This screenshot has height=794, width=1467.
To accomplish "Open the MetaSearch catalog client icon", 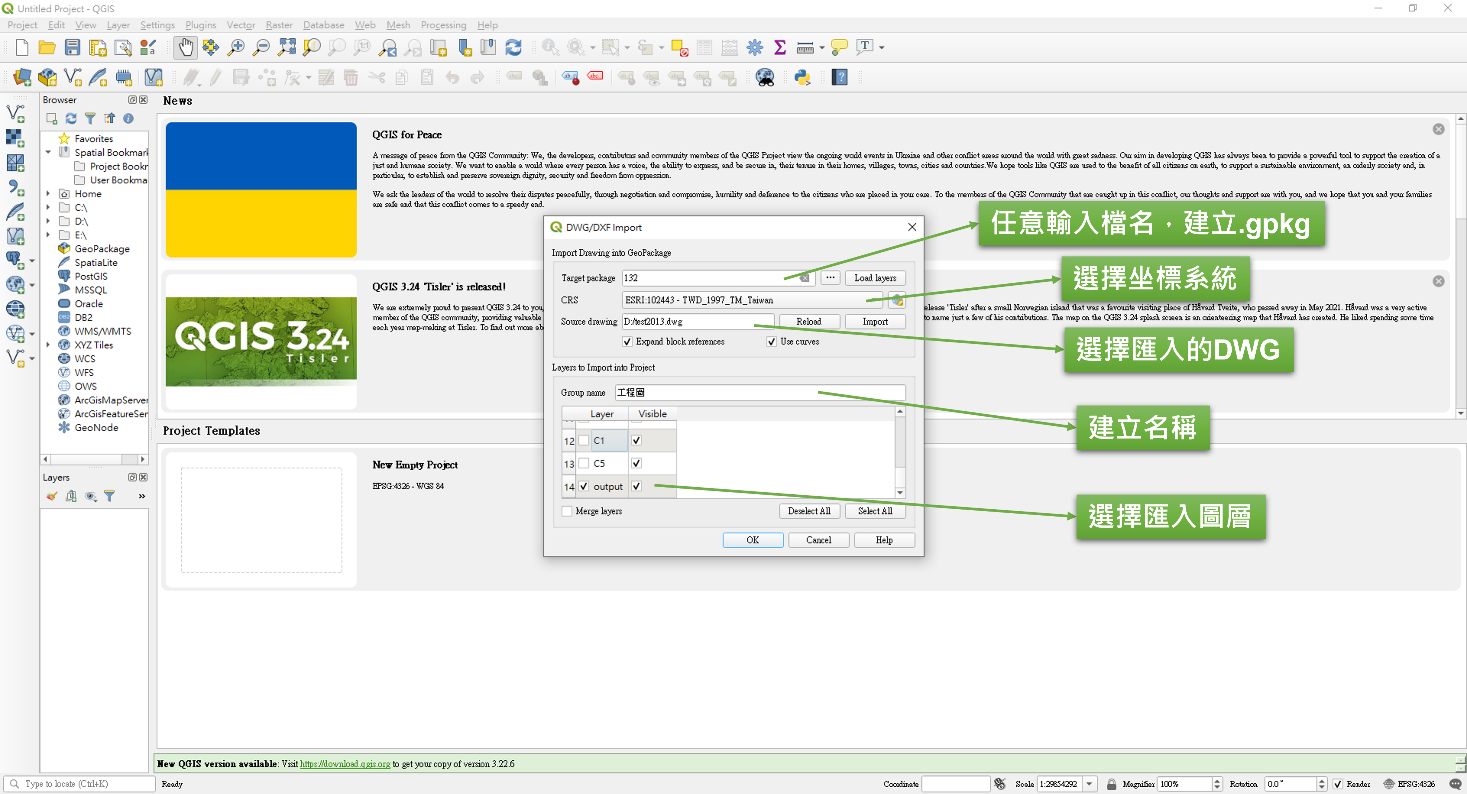I will [x=765, y=77].
